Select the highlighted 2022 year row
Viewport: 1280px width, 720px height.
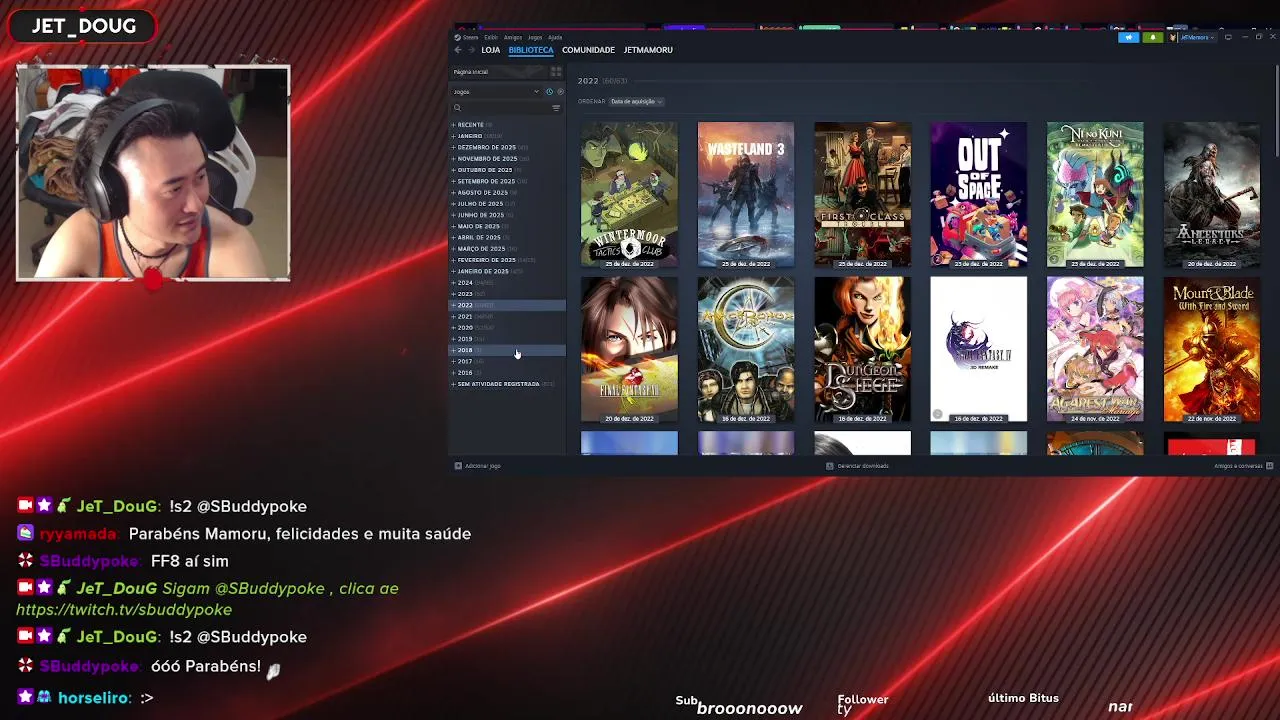[x=507, y=305]
